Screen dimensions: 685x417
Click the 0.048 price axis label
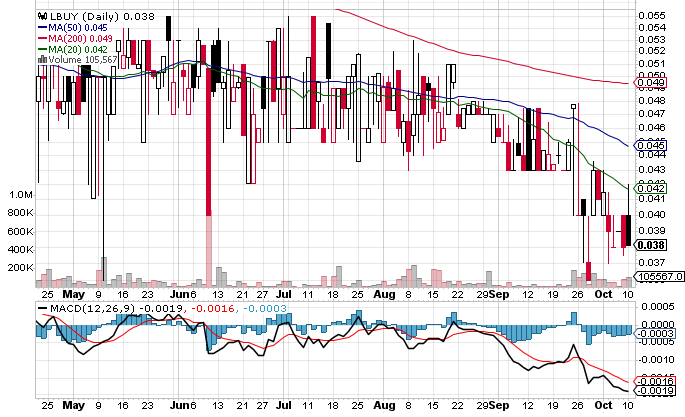652,100
